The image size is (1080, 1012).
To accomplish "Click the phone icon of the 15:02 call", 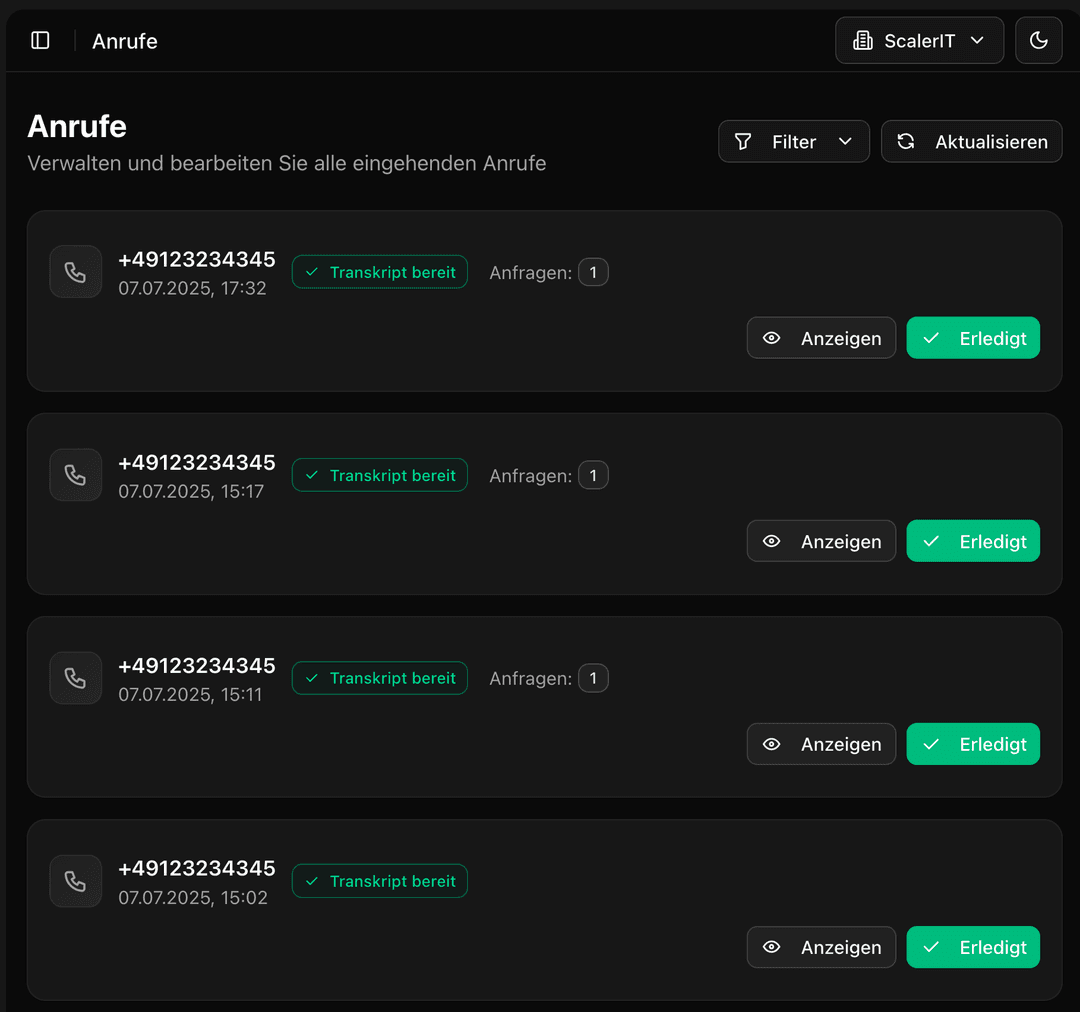I will 75,881.
